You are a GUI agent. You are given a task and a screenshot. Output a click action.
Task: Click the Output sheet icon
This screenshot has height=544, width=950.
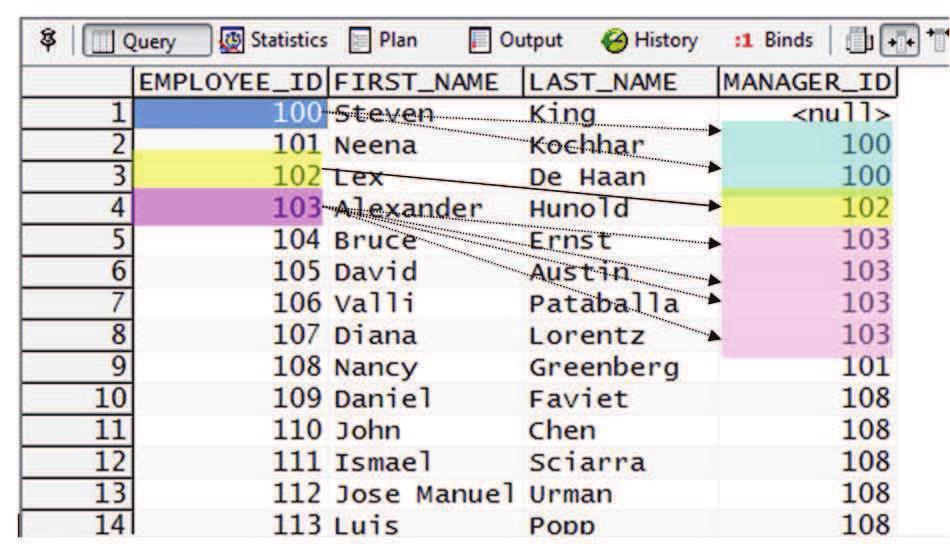[x=479, y=41]
